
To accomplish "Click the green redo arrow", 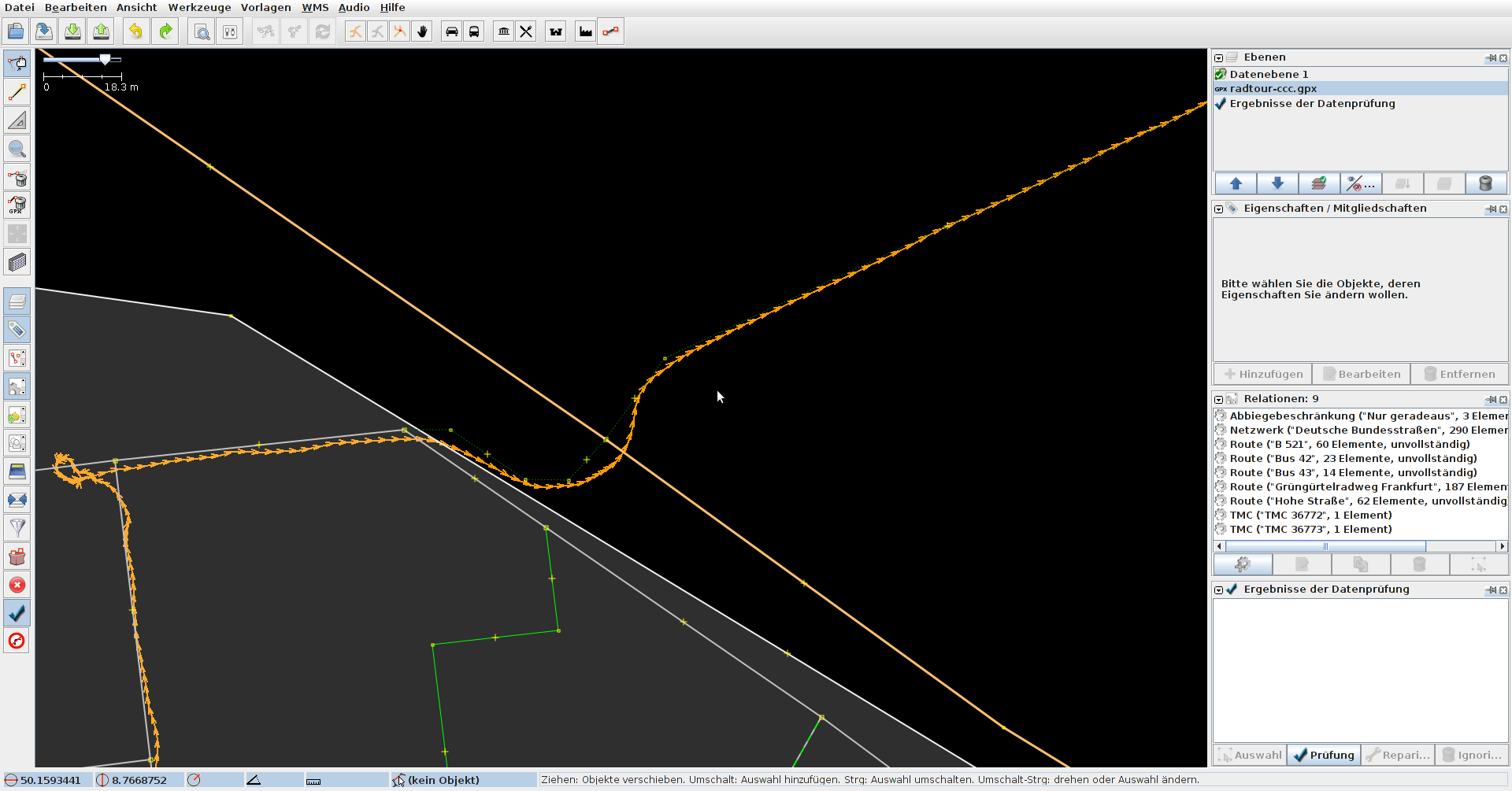I will (x=165, y=31).
